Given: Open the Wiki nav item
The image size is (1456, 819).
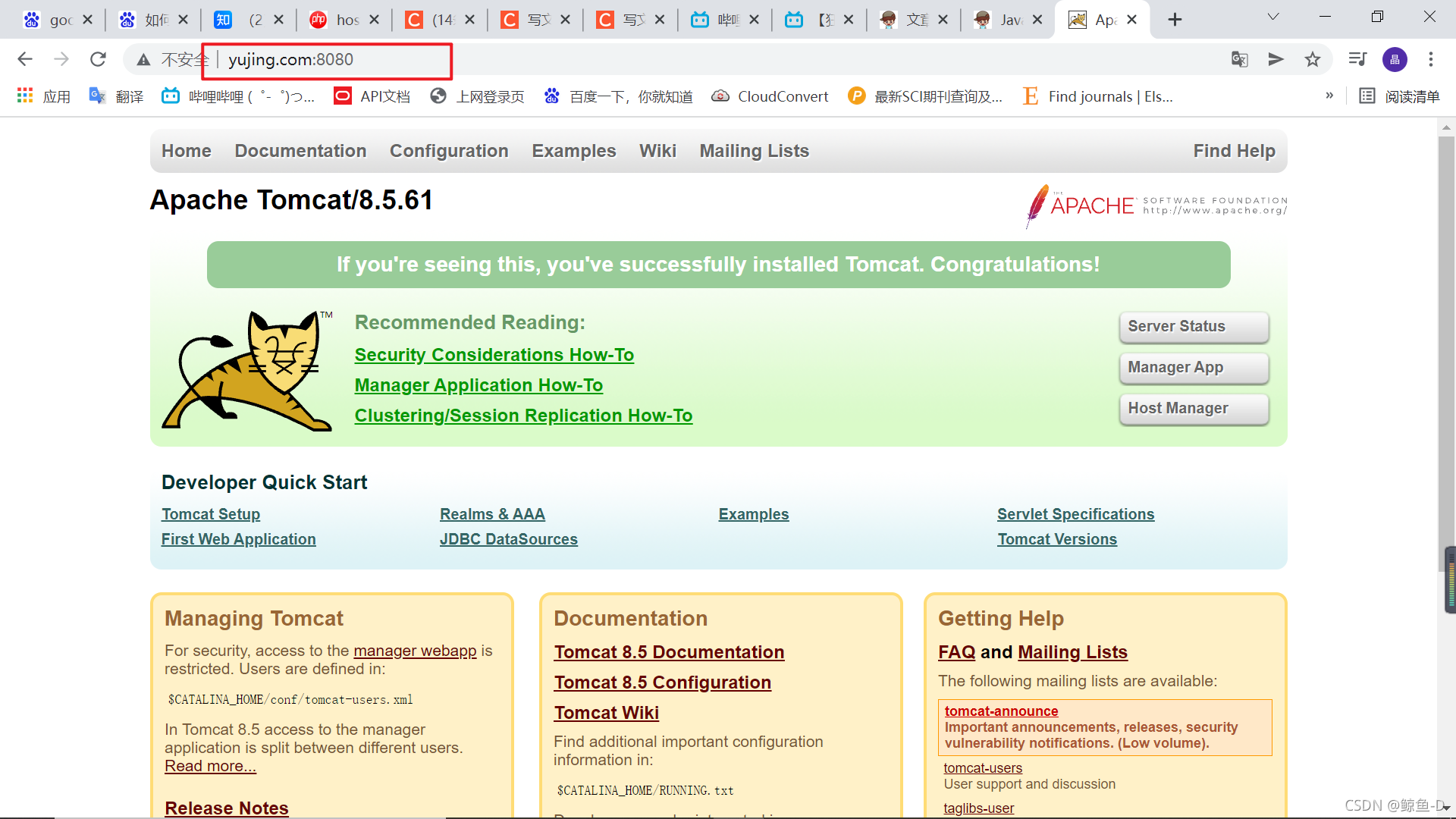Looking at the screenshot, I should (657, 151).
